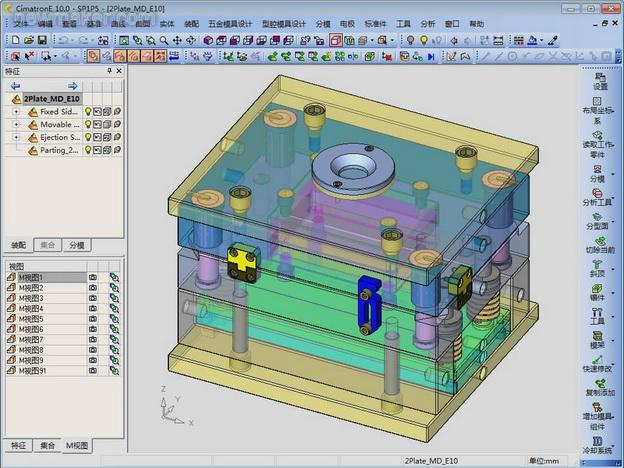
Task: Select the Rotate view tool
Action: click(x=191, y=40)
